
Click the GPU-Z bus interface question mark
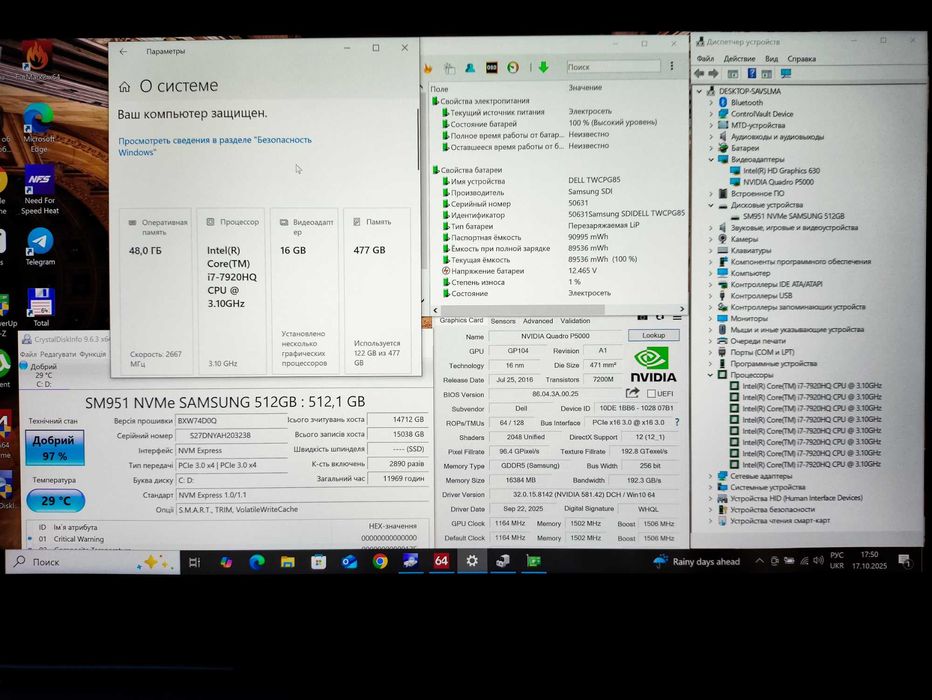coord(676,422)
